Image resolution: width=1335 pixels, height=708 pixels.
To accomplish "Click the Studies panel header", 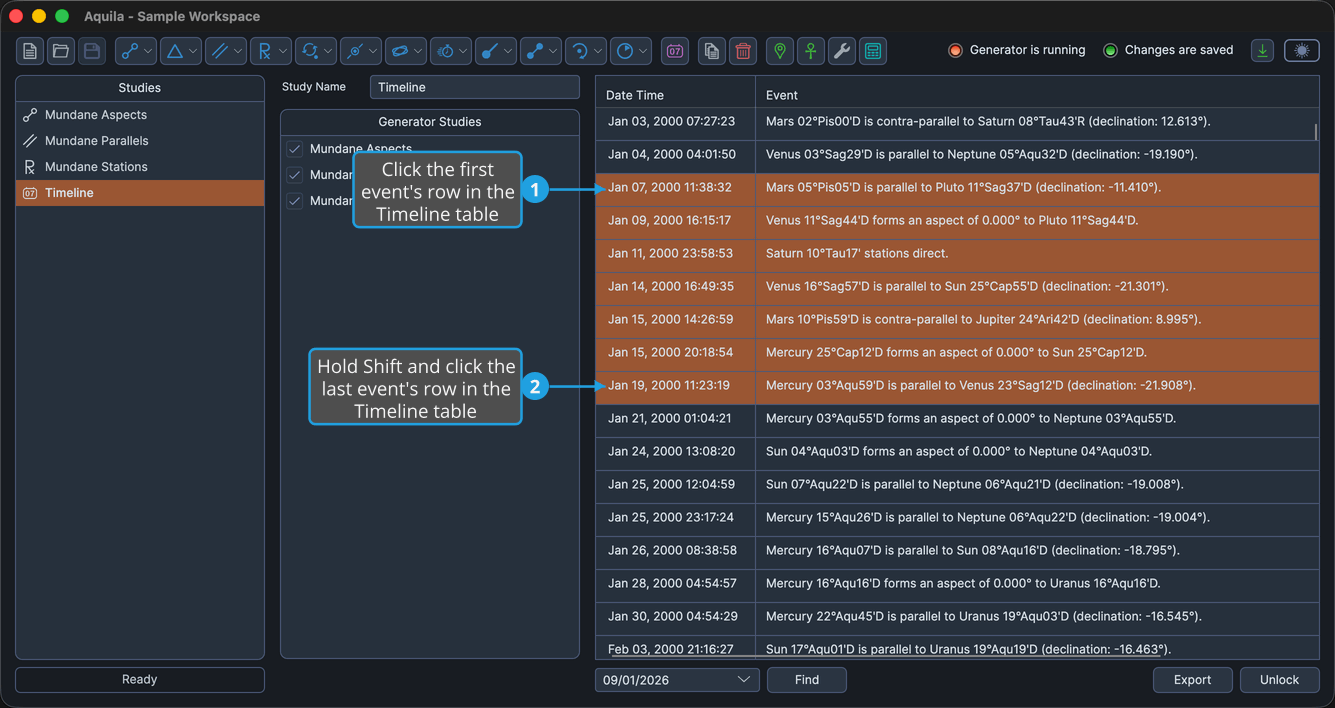I will click(x=140, y=88).
